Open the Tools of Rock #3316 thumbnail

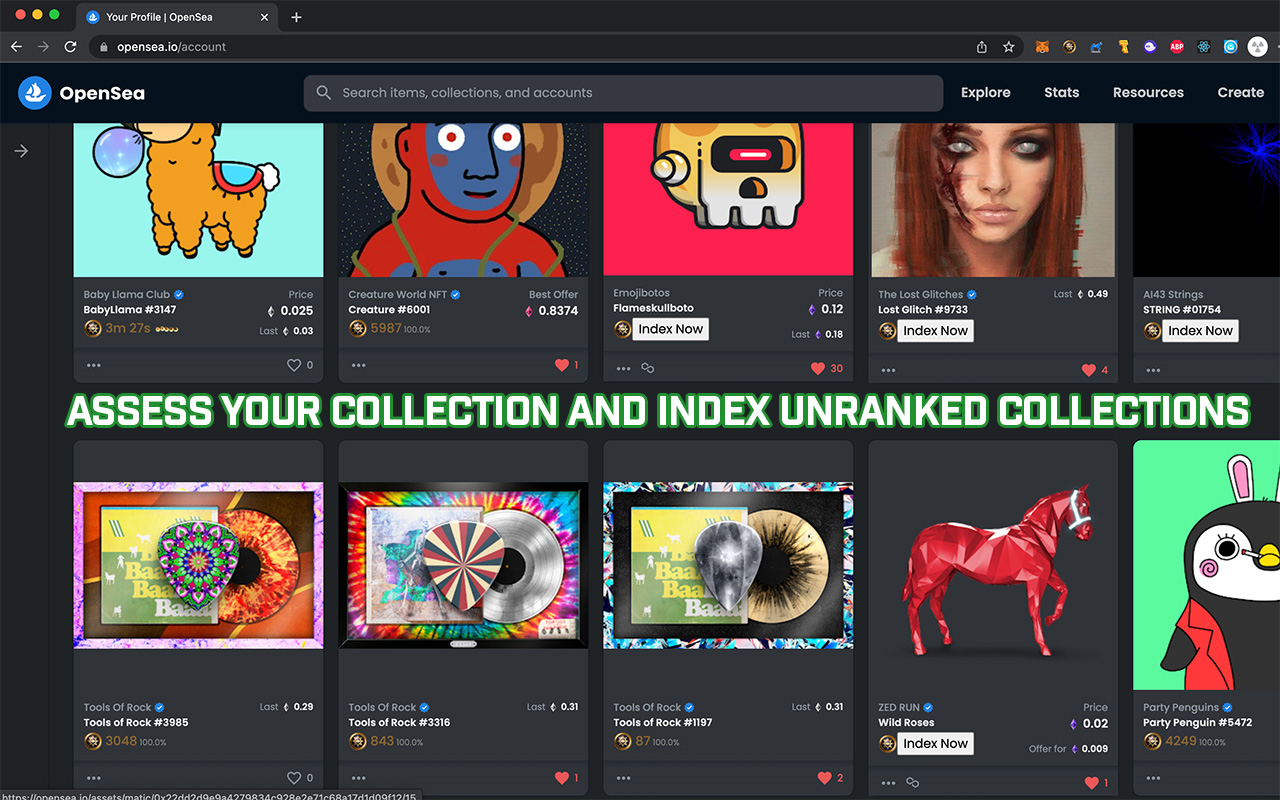click(x=464, y=566)
